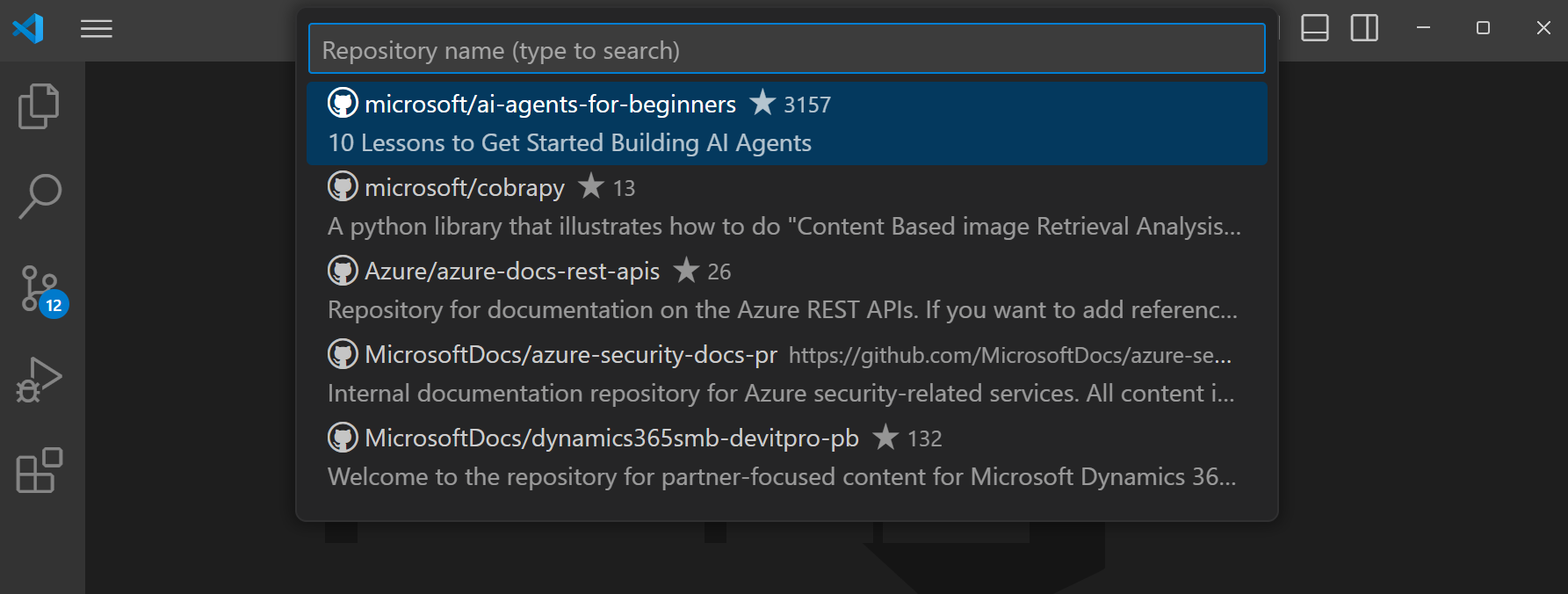Open the Explorer view in the activity bar

pos(39,106)
